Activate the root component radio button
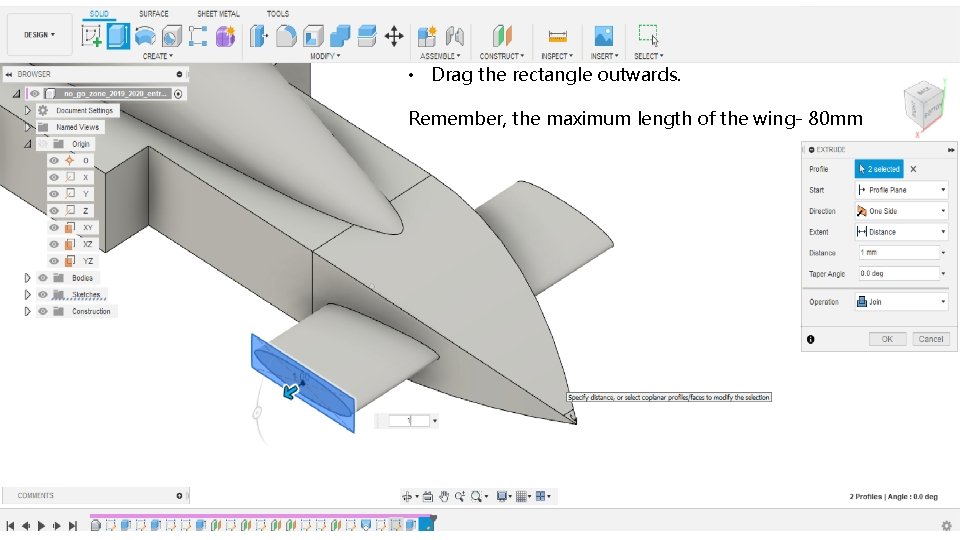The height and width of the screenshot is (540, 960). (178, 94)
